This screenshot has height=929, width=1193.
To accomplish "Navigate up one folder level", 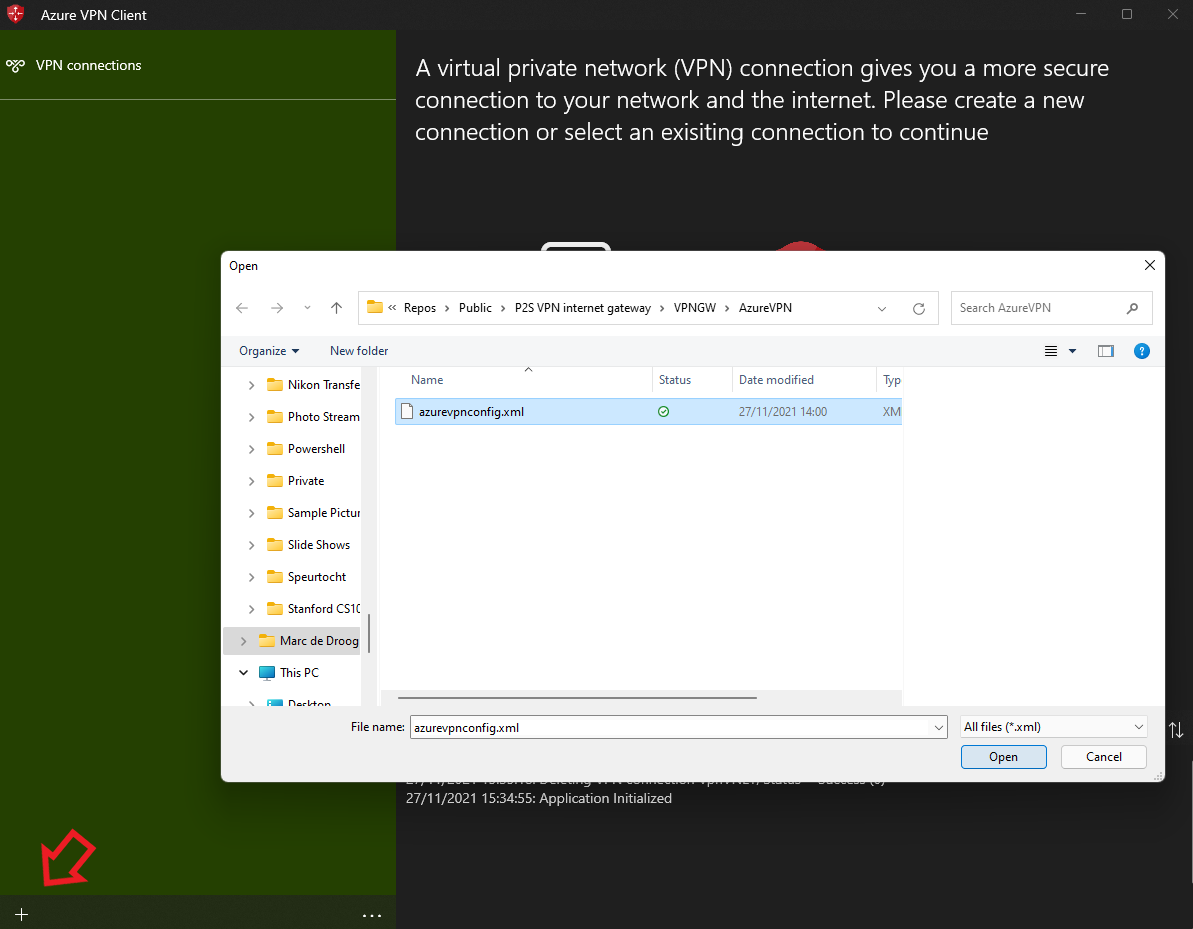I will pos(336,308).
